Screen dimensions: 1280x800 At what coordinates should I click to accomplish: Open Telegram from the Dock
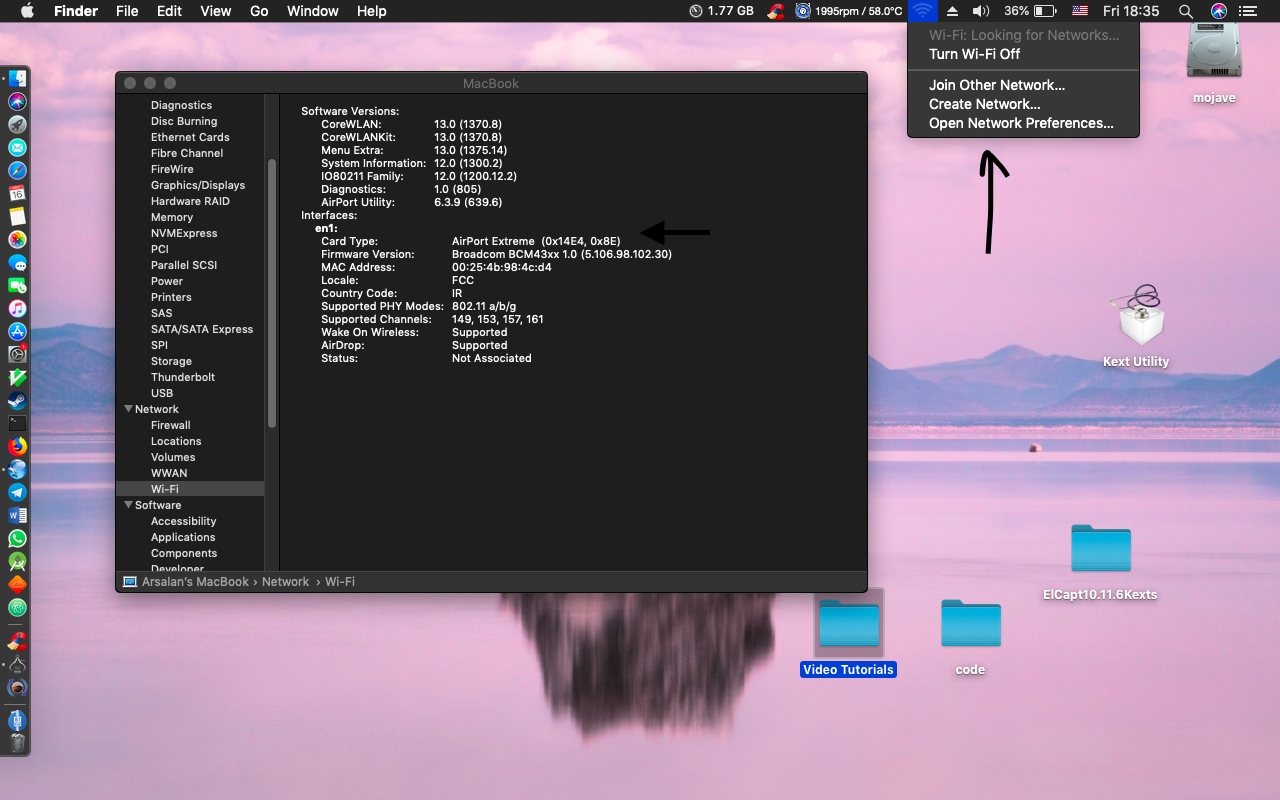(x=17, y=493)
